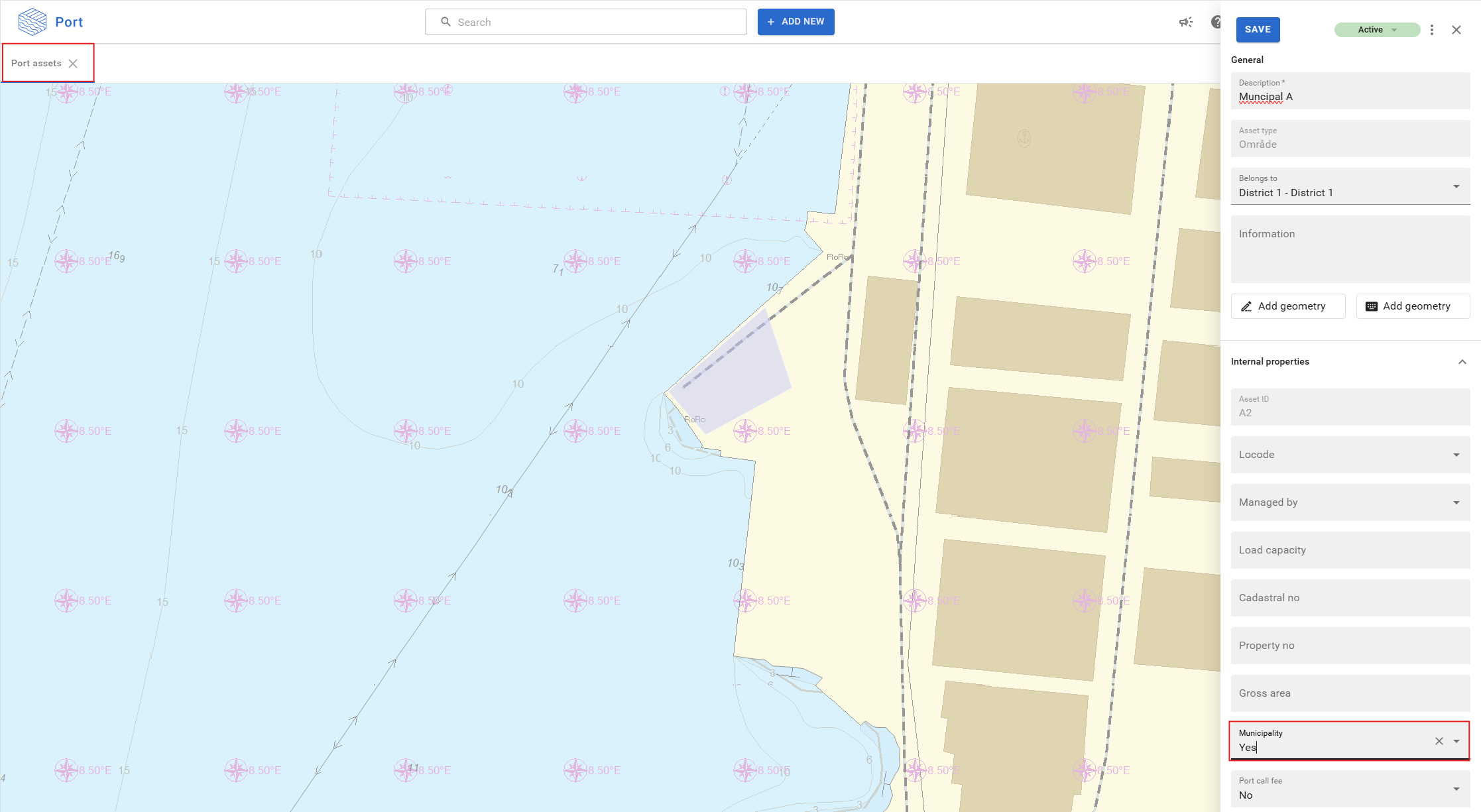The width and height of the screenshot is (1481, 812).
Task: Click the Load capacity field
Action: (1350, 550)
